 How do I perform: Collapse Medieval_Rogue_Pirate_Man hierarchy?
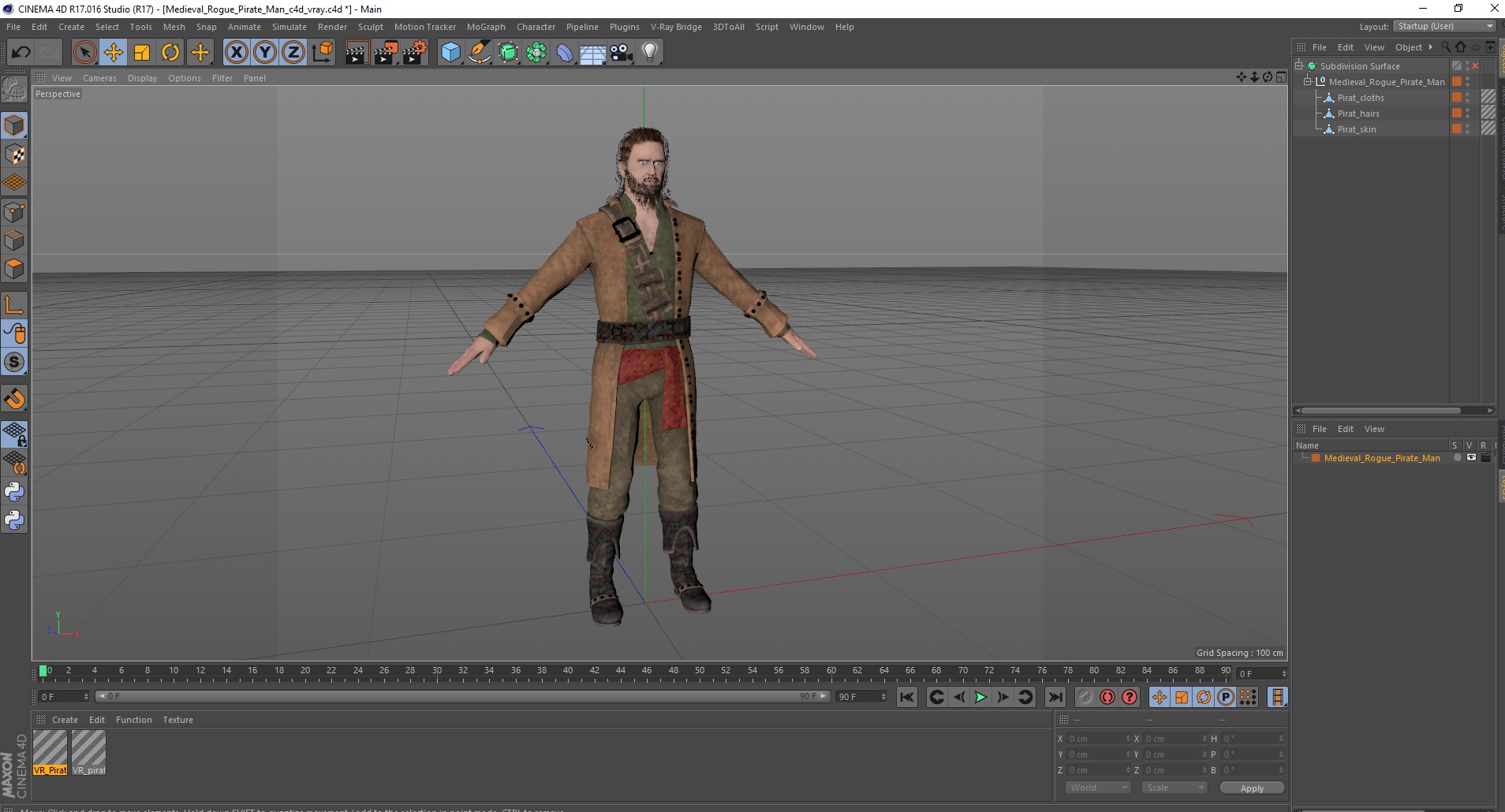pos(1307,81)
